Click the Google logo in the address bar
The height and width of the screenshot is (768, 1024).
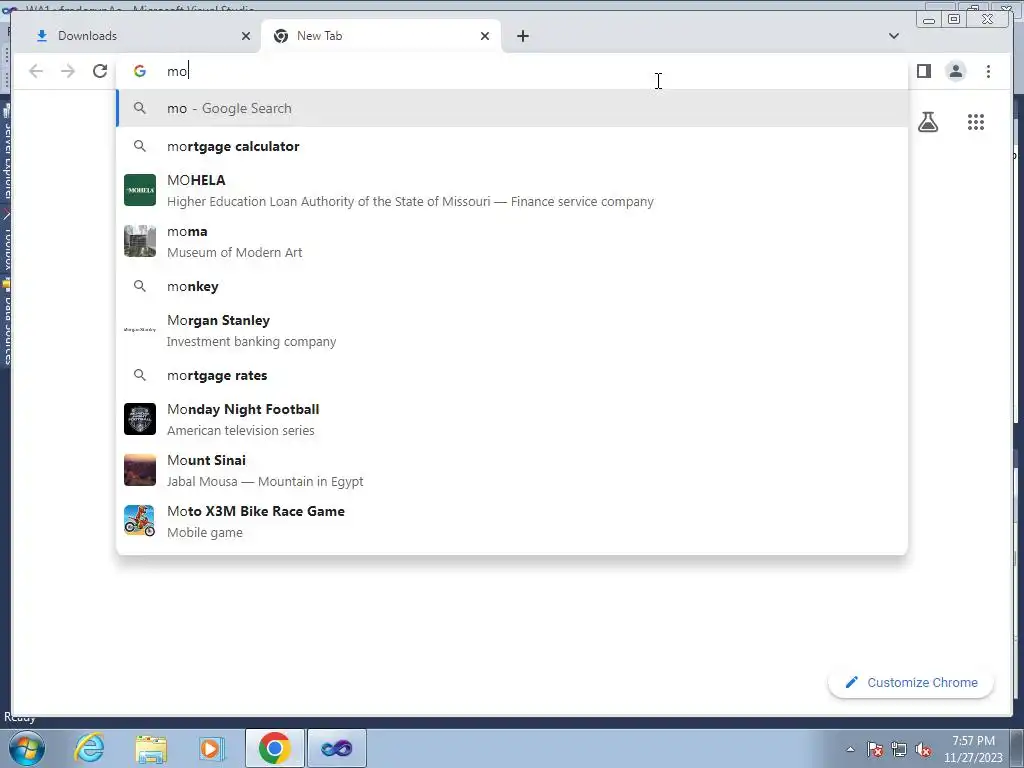point(140,71)
